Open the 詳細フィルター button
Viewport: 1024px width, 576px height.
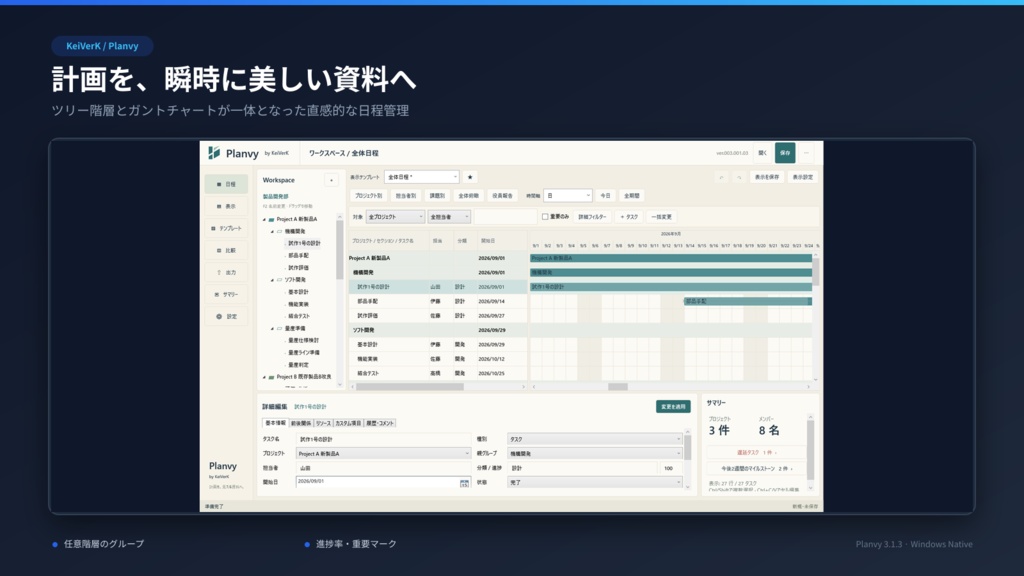point(592,217)
